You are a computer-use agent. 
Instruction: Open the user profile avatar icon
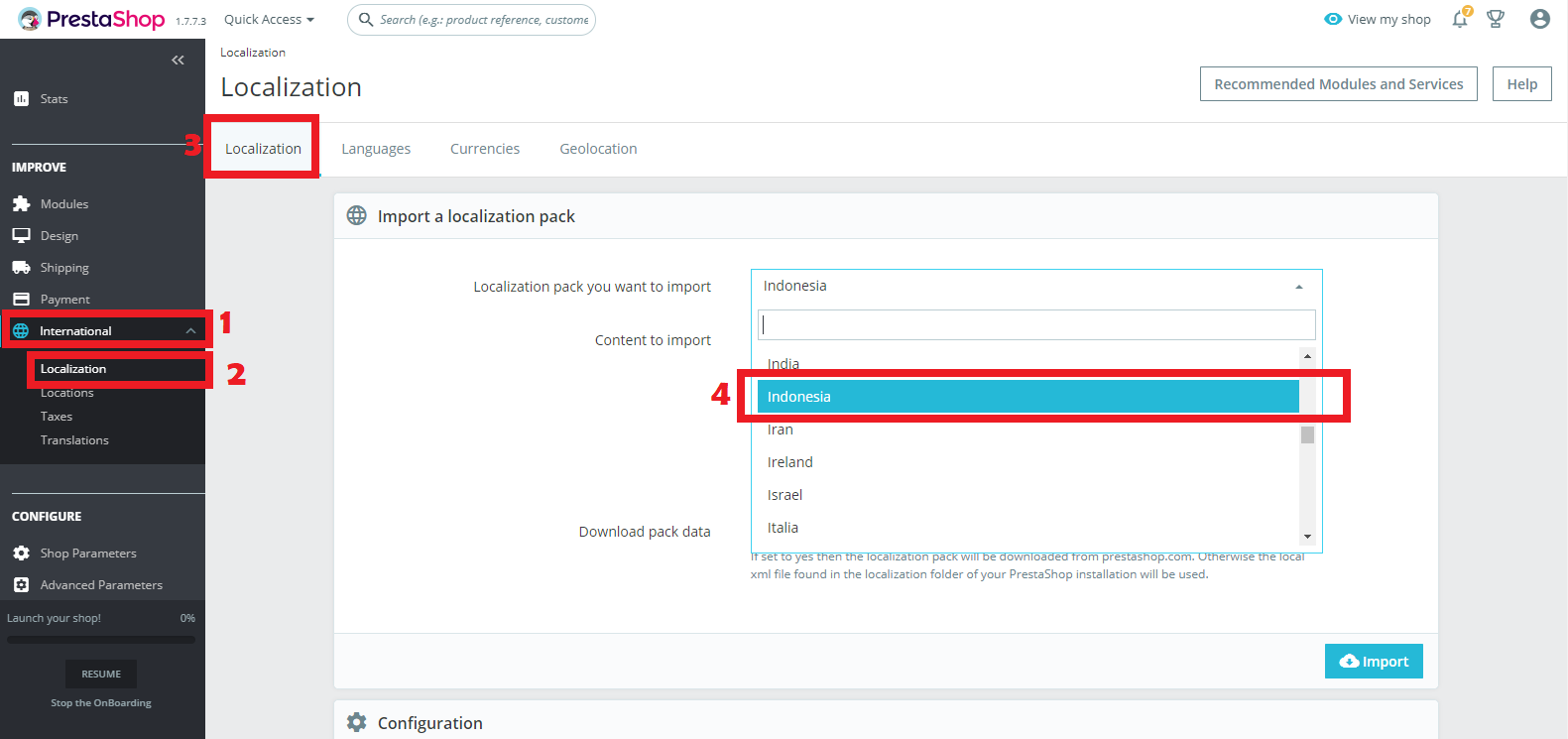1539,19
